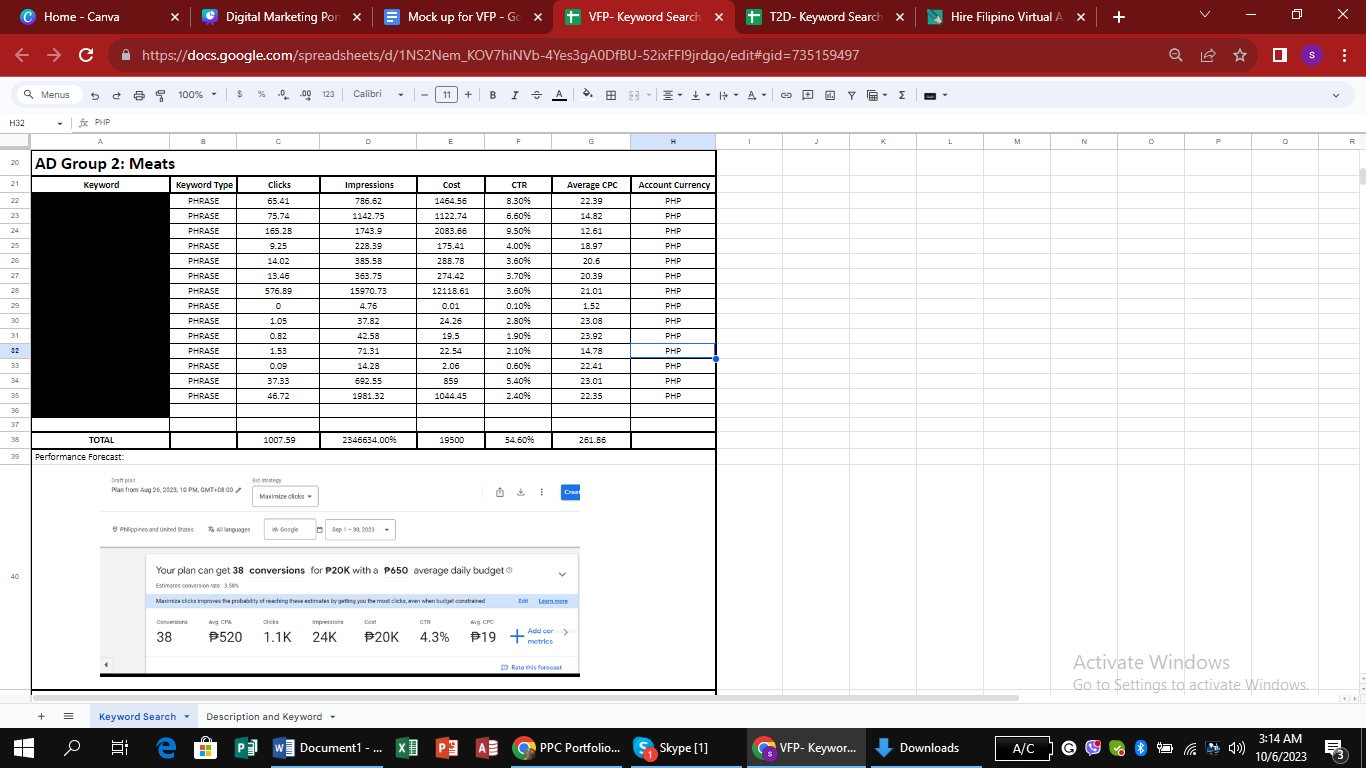Switch to the Mock up for VFP tab
The image size is (1366, 768).
coord(462,17)
